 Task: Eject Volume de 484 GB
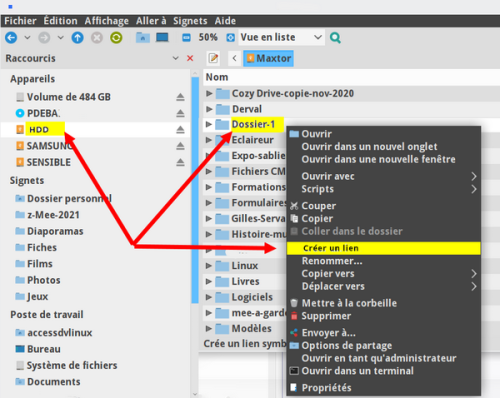pos(180,97)
